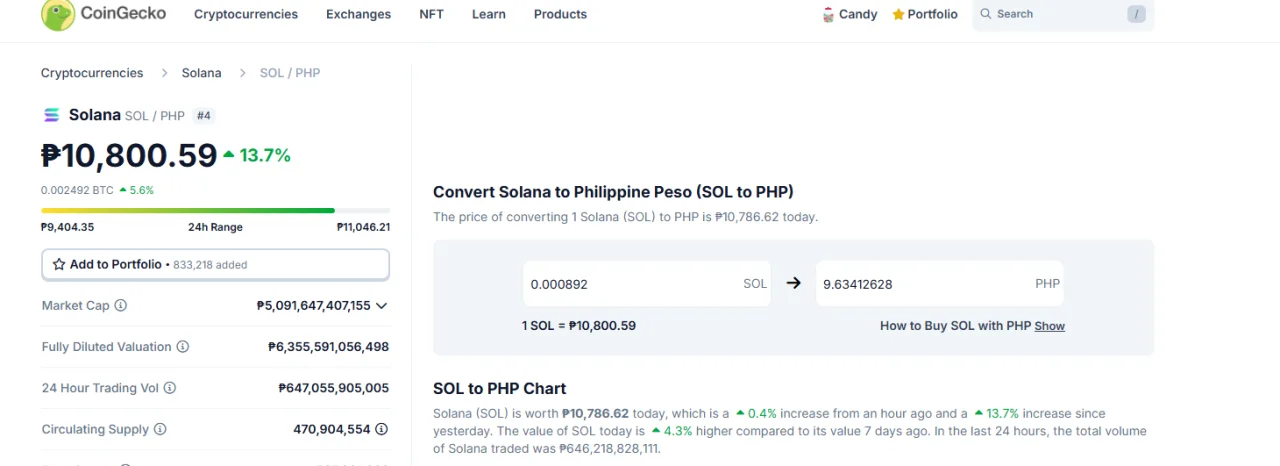Click the ₱9,404.35 range low
The height and width of the screenshot is (466, 1280).
tap(68, 227)
